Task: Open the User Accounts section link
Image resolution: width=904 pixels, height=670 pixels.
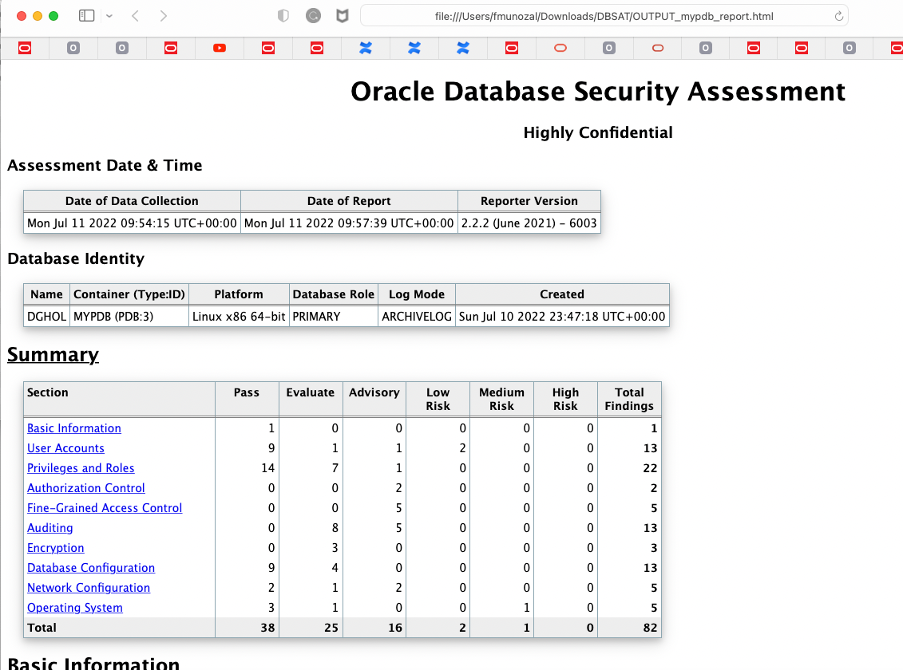Action: click(66, 448)
